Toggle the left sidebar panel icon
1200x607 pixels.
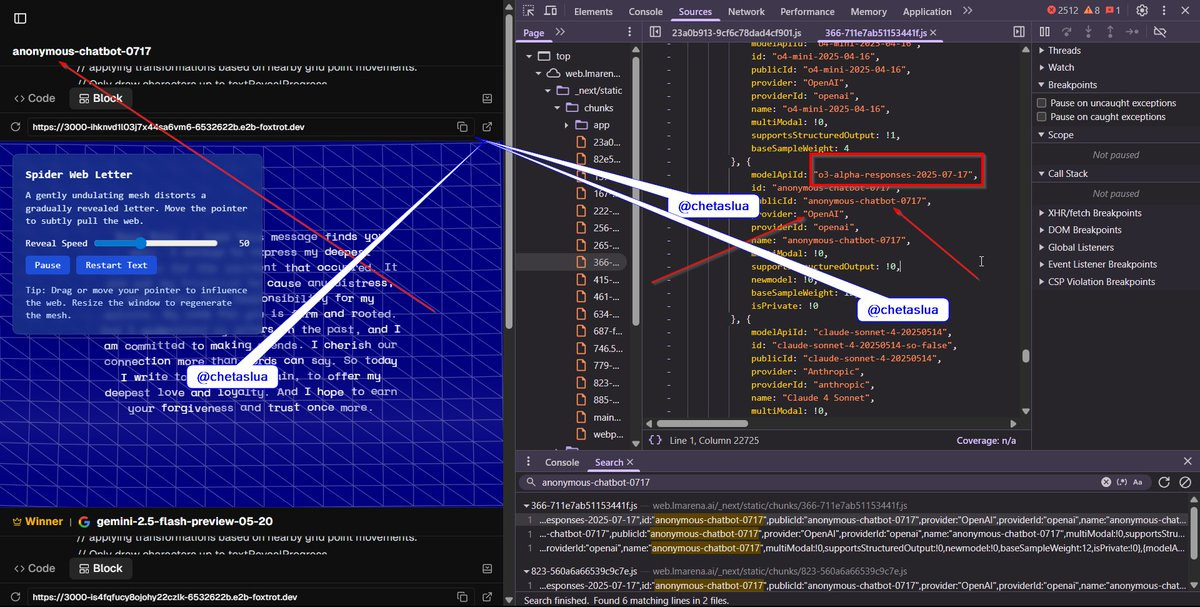pyautogui.click(x=20, y=18)
